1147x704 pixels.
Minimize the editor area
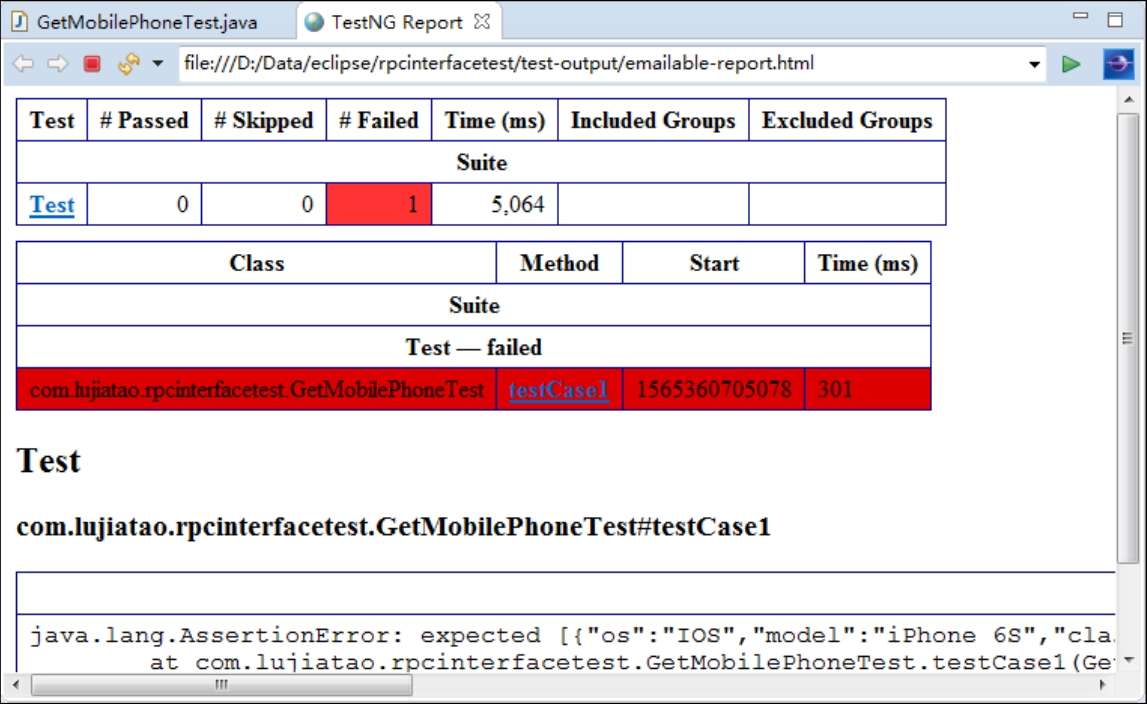[1080, 16]
